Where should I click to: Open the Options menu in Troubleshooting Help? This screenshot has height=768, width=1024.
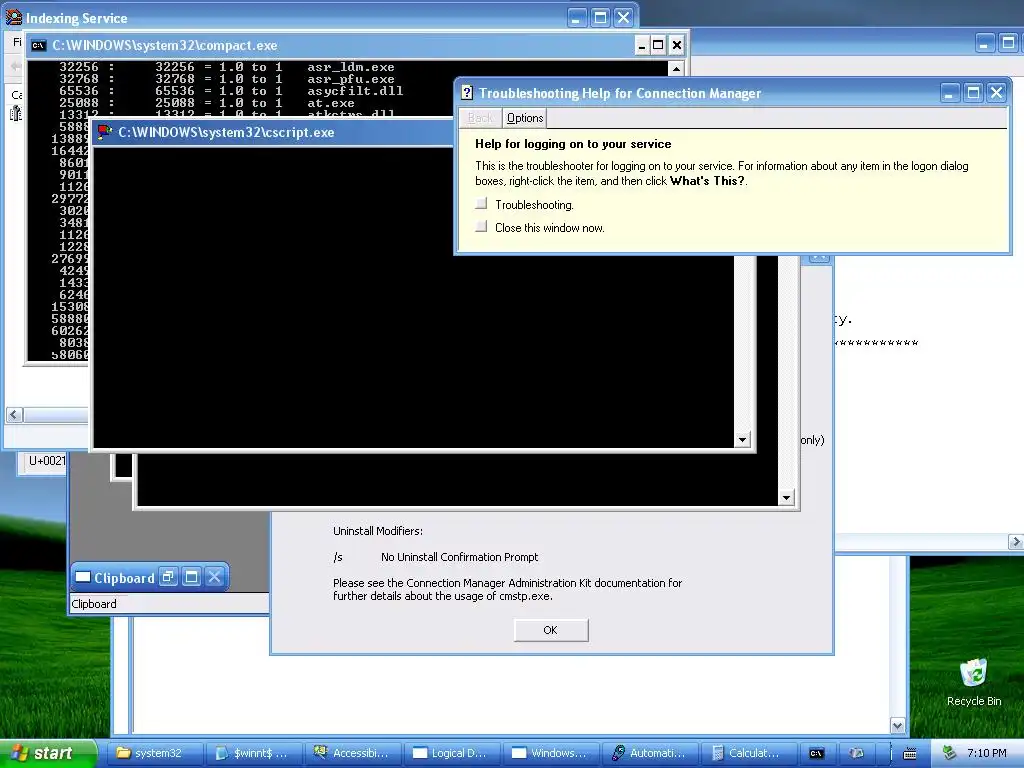click(525, 118)
